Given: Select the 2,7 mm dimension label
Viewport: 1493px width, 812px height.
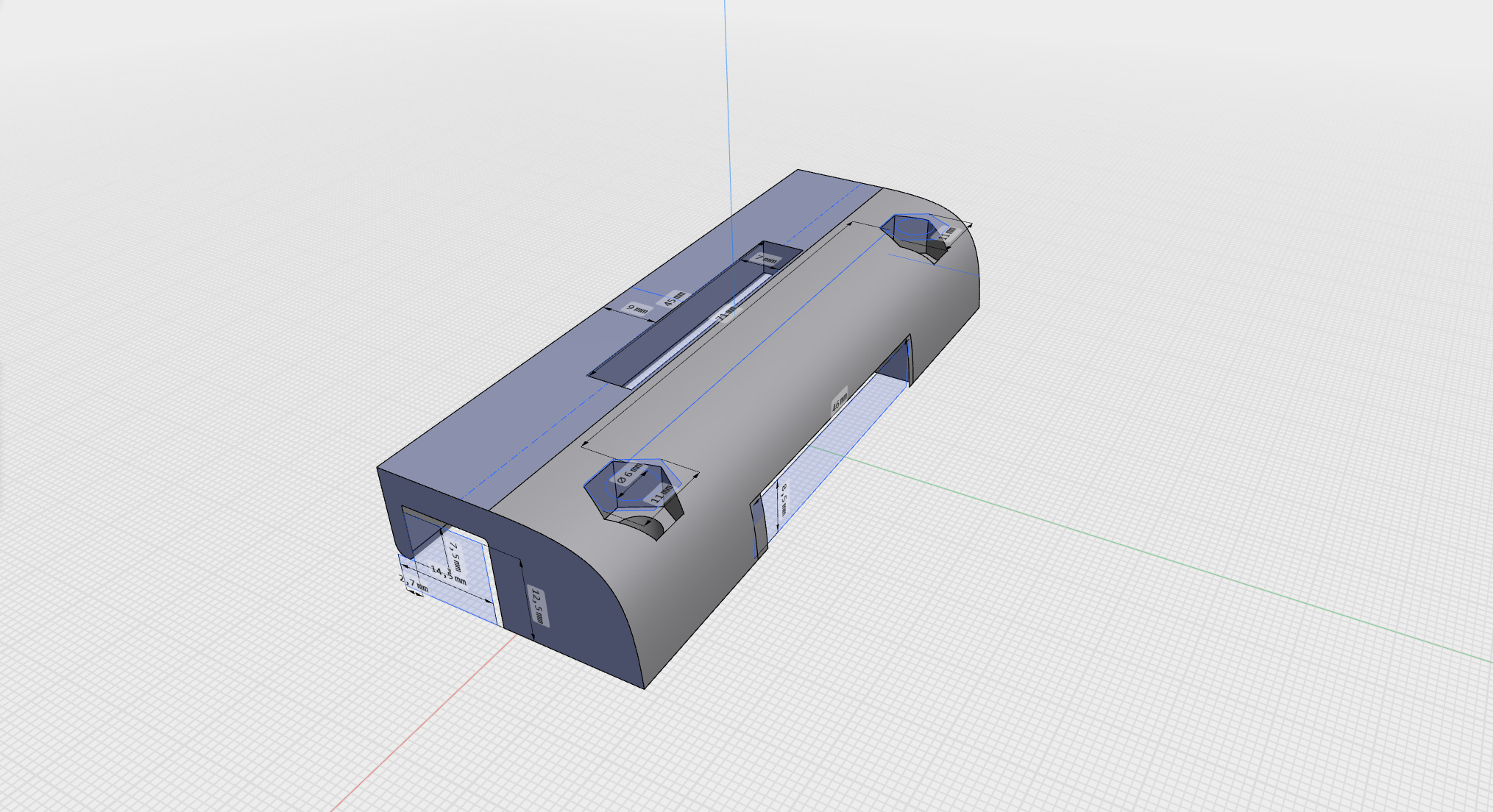Looking at the screenshot, I should click(x=414, y=584).
